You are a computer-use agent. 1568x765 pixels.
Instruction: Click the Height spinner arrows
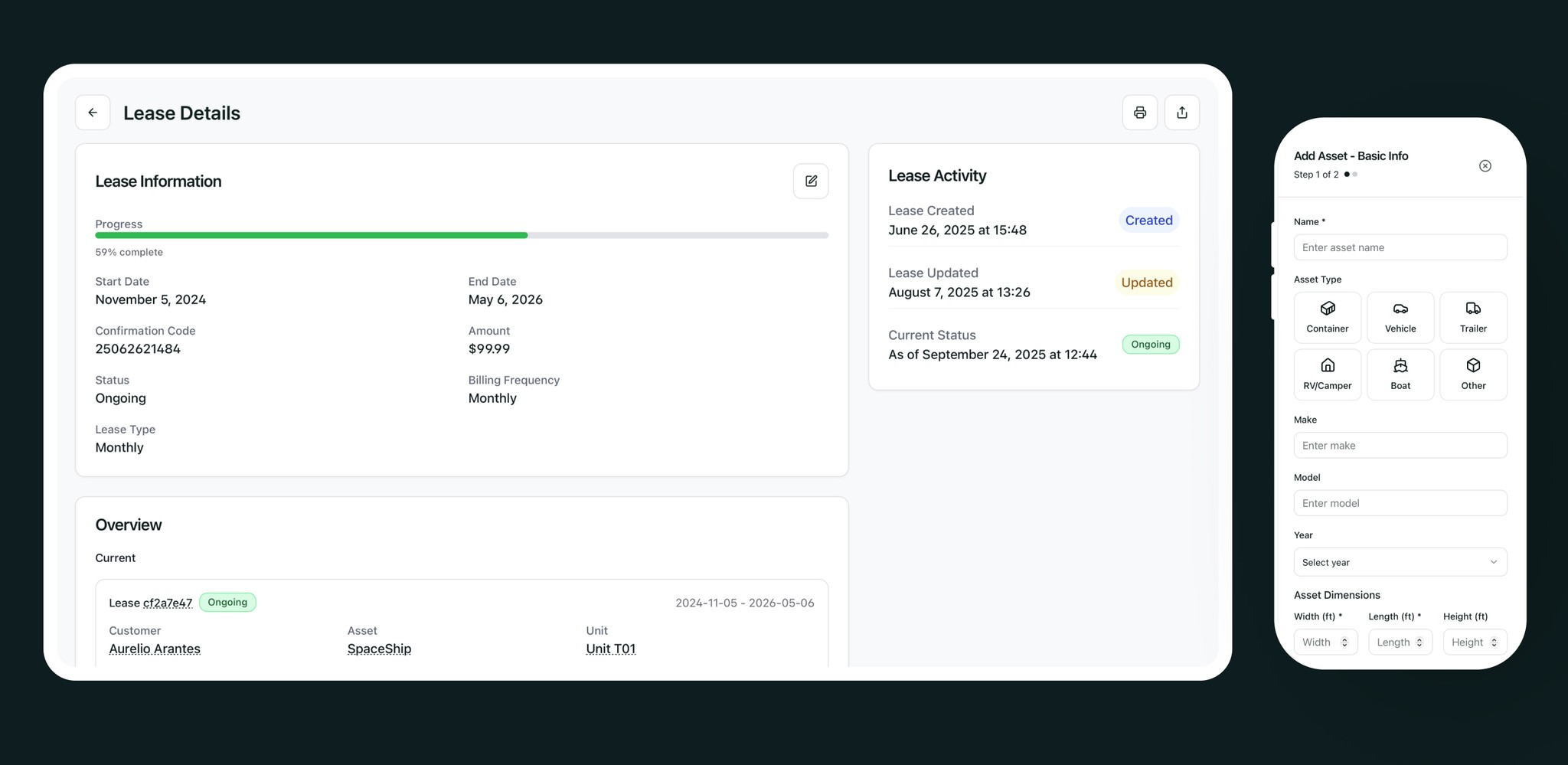click(1494, 642)
